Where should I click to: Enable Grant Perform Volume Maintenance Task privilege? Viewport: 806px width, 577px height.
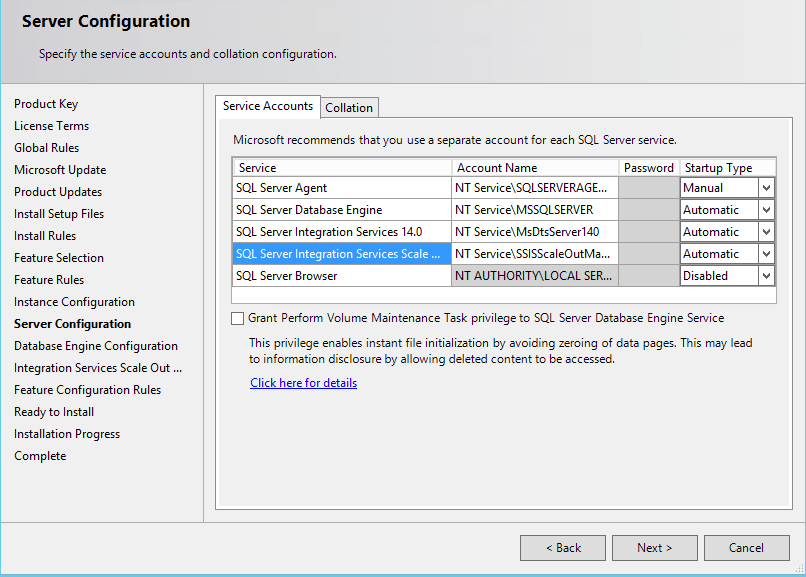(237, 318)
